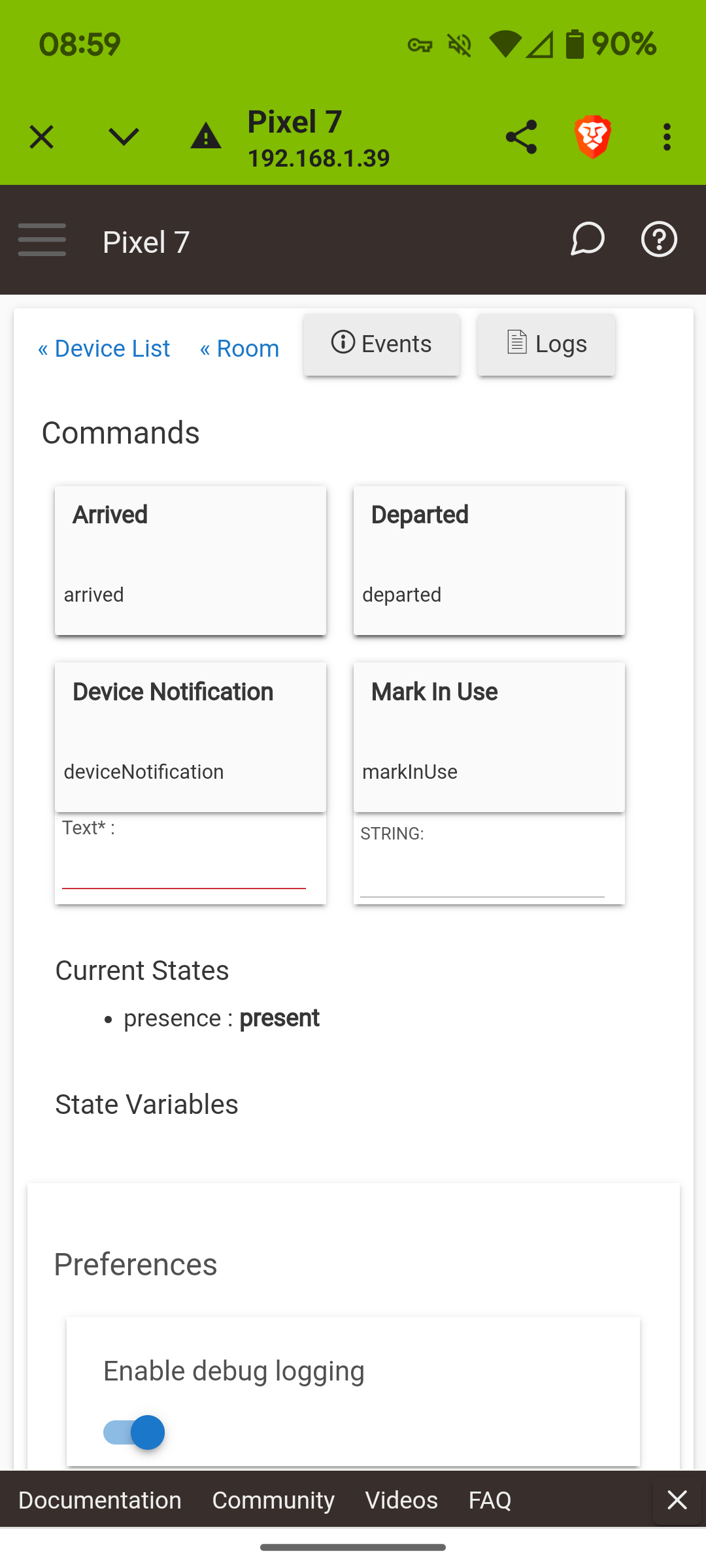Tap the chat bubble icon
Screen dimensions: 706x1568
587,240
